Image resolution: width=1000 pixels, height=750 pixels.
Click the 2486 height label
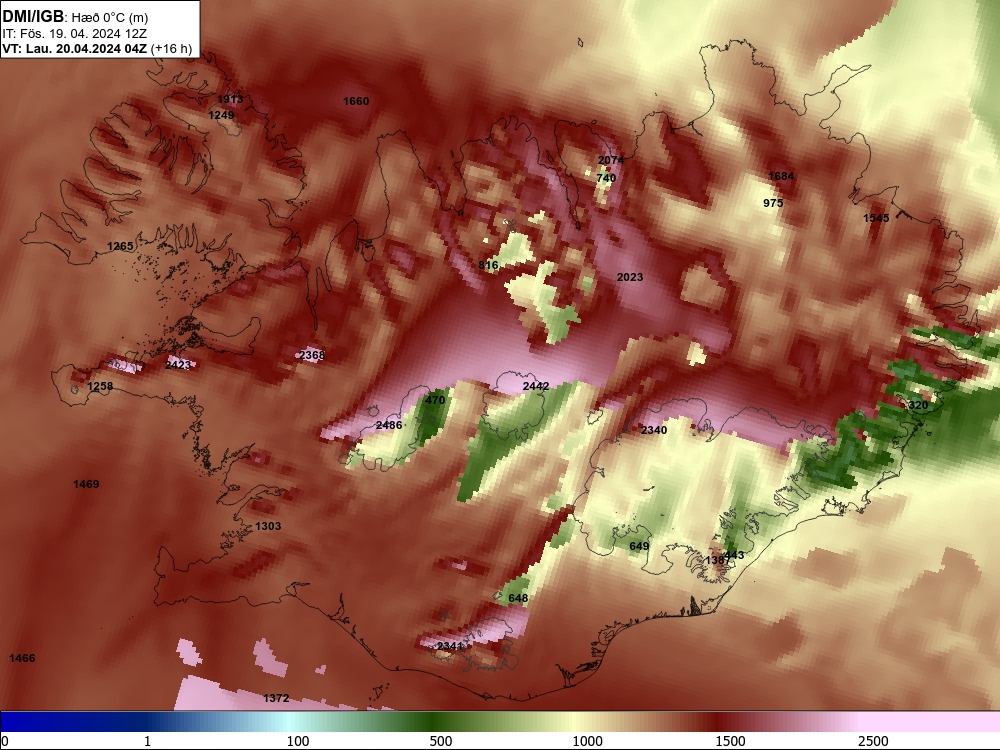[389, 425]
